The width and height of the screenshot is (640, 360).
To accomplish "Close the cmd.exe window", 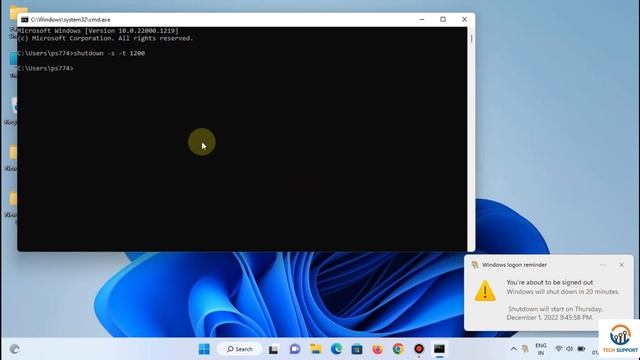I will click(x=464, y=19).
